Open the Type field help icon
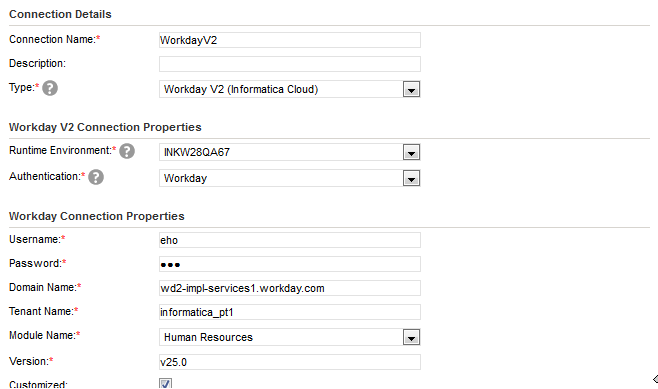This screenshot has height=389, width=658. pos(50,88)
